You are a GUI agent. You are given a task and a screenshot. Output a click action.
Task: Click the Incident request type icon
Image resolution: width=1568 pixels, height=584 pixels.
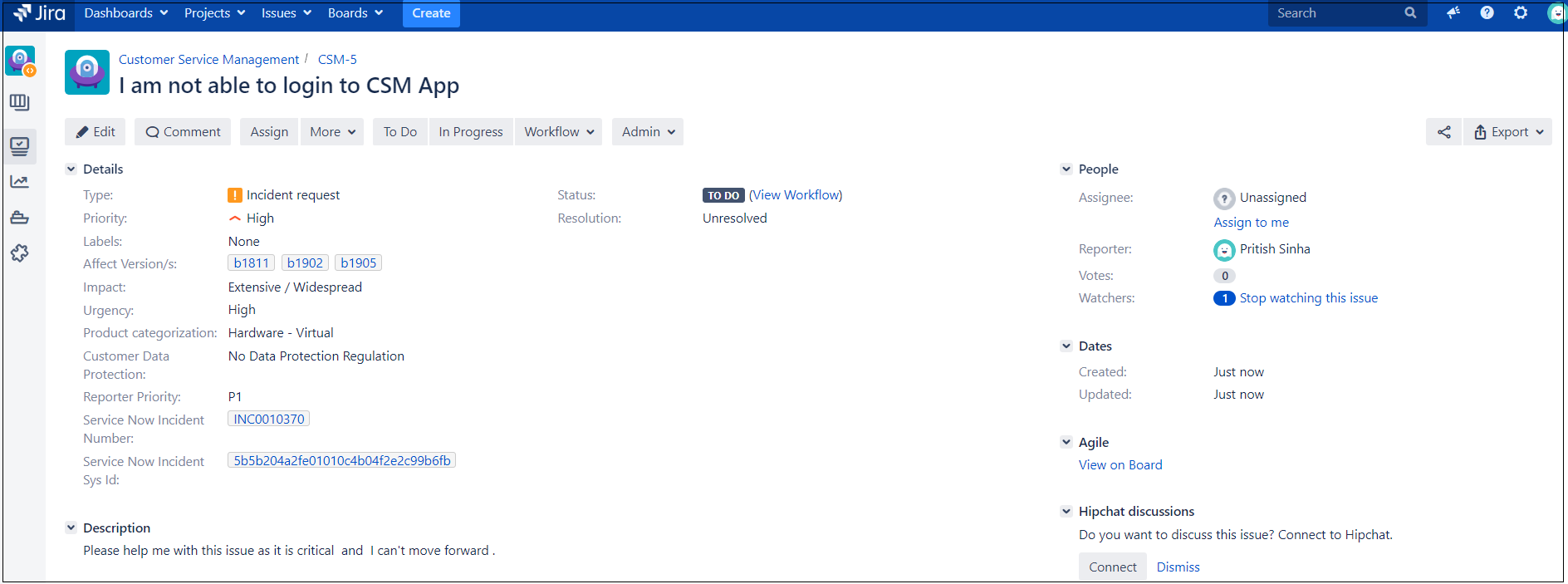235,195
